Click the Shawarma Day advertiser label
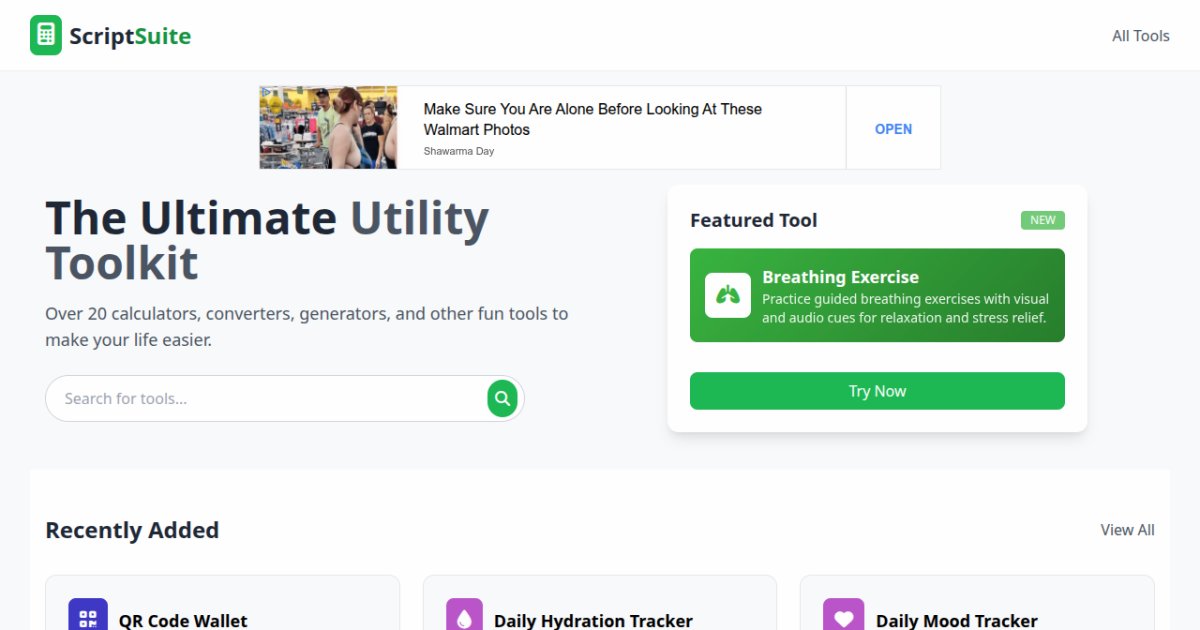This screenshot has width=1200, height=630. [458, 151]
